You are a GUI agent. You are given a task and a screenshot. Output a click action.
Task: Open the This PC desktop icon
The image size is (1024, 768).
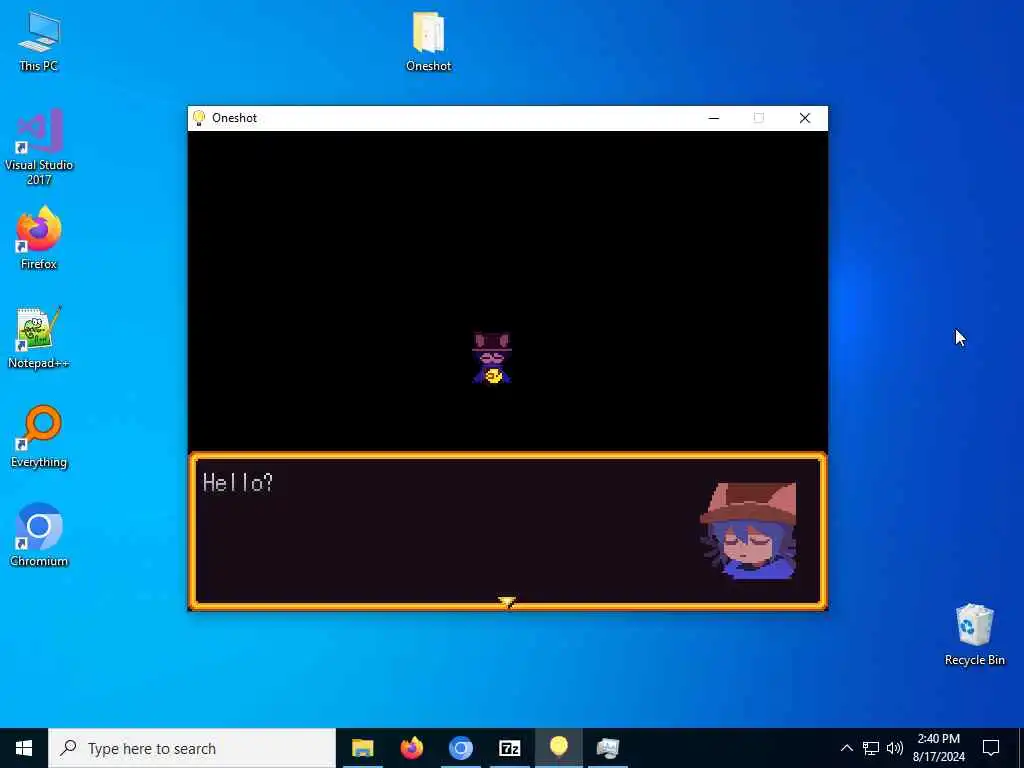tap(39, 40)
